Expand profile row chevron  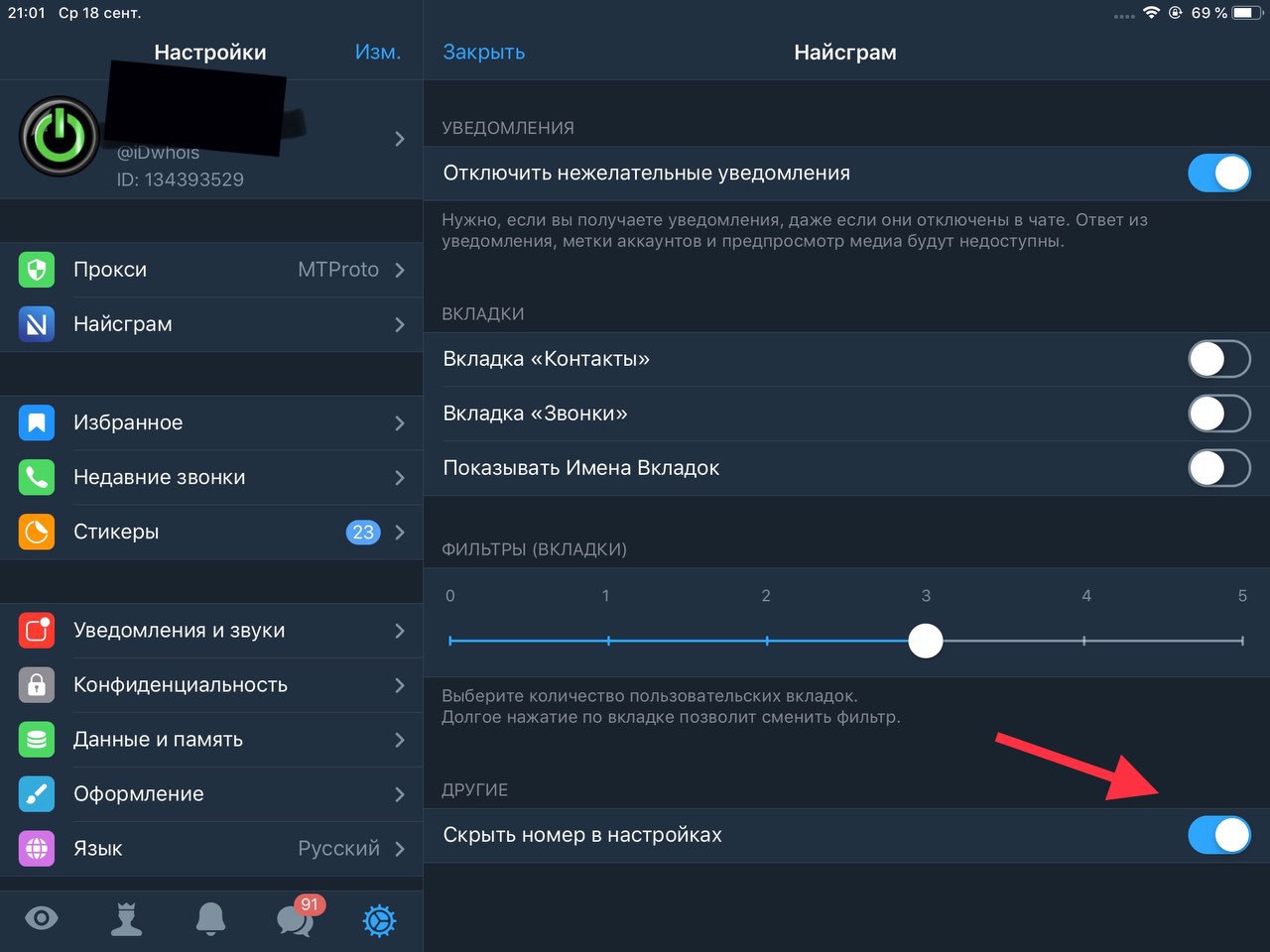tap(400, 139)
